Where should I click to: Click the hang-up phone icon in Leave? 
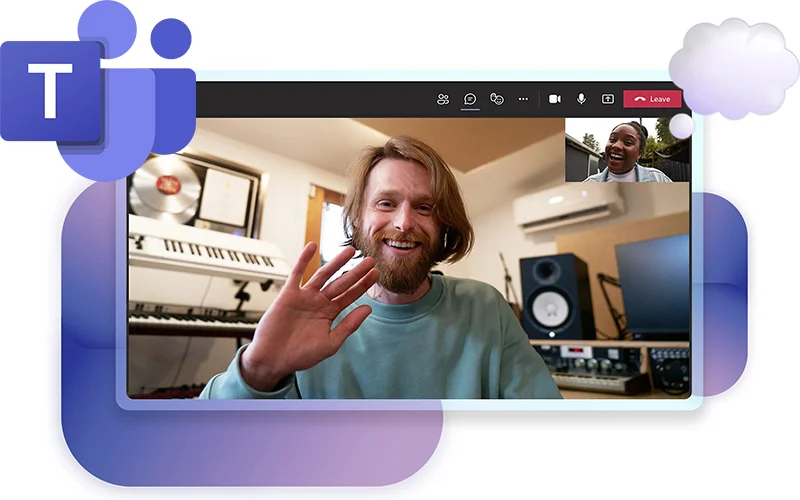click(638, 99)
